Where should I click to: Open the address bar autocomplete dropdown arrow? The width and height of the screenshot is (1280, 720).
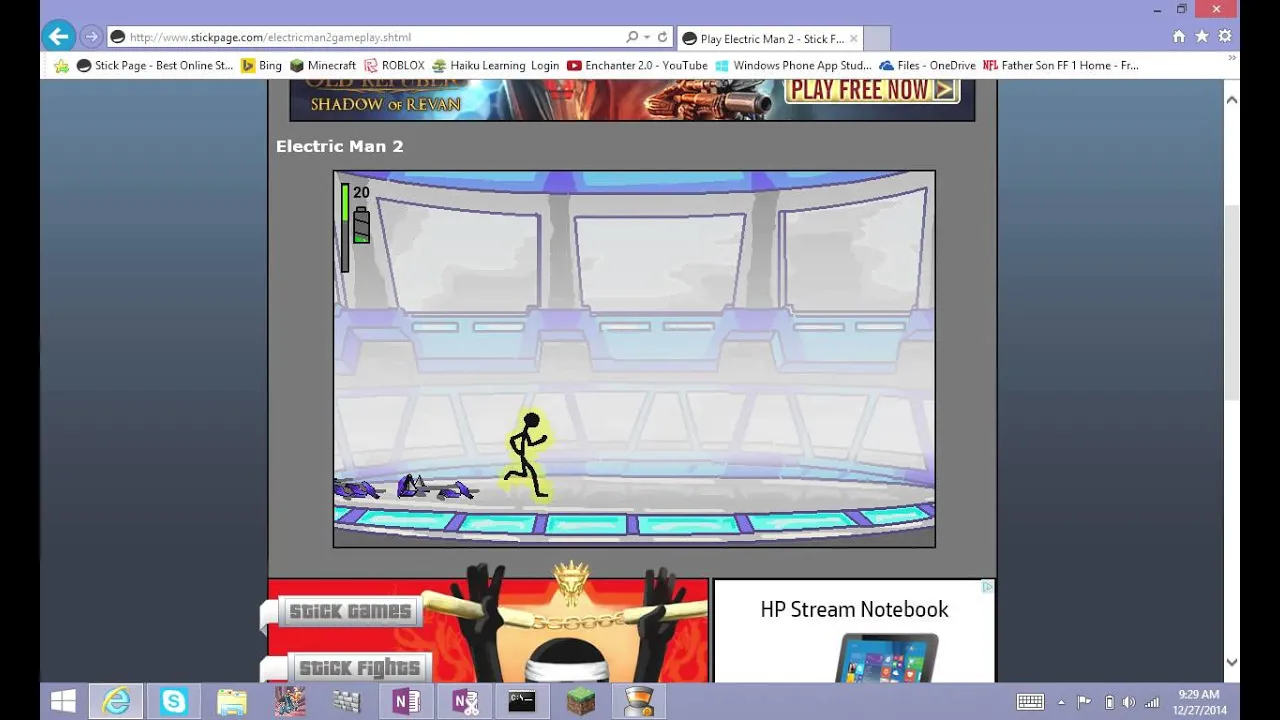tap(647, 37)
